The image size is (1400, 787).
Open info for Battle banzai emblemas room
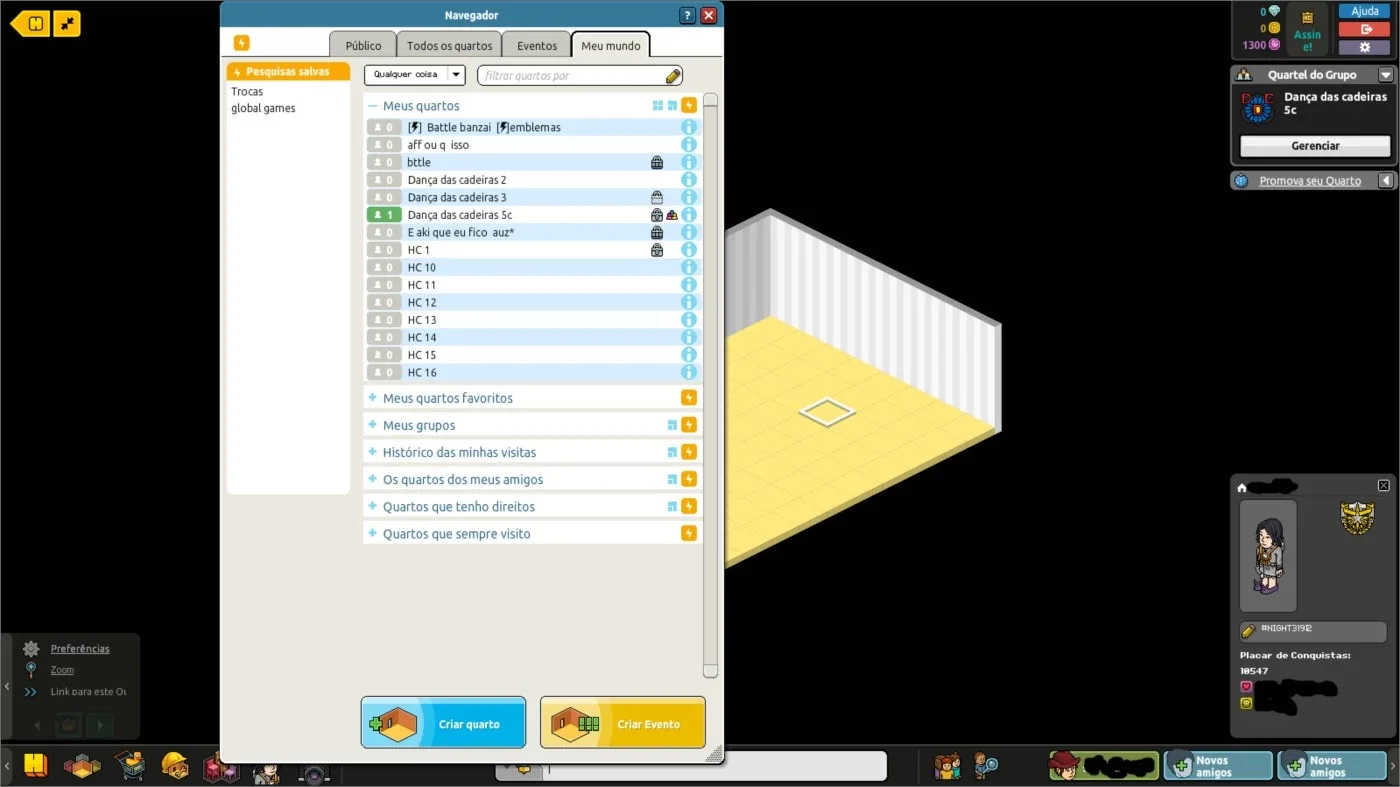point(688,127)
